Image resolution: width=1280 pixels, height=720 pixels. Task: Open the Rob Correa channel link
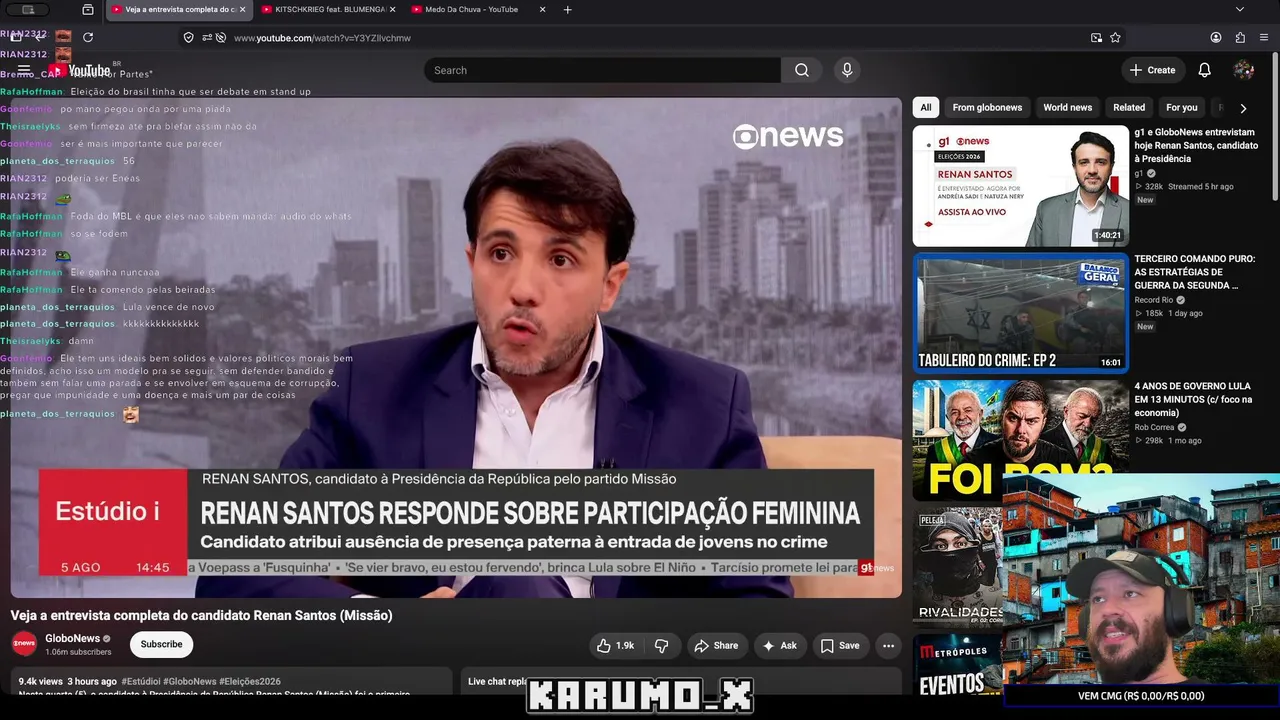[x=1154, y=427]
